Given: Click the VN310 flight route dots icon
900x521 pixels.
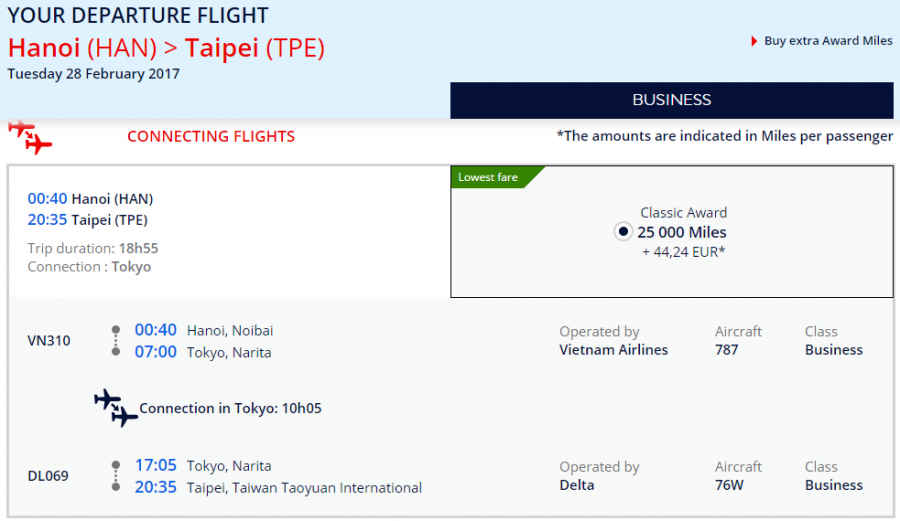Looking at the screenshot, I should (x=115, y=341).
